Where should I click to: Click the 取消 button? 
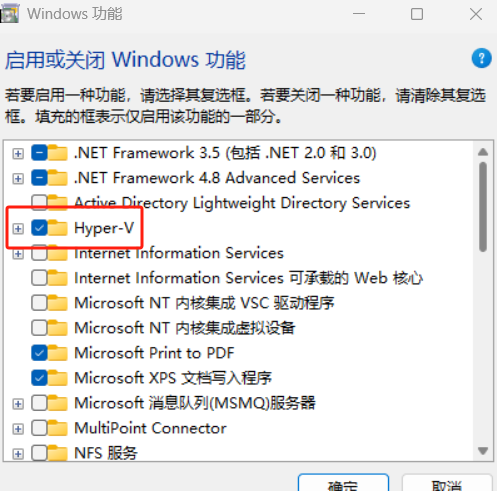[x=447, y=483]
